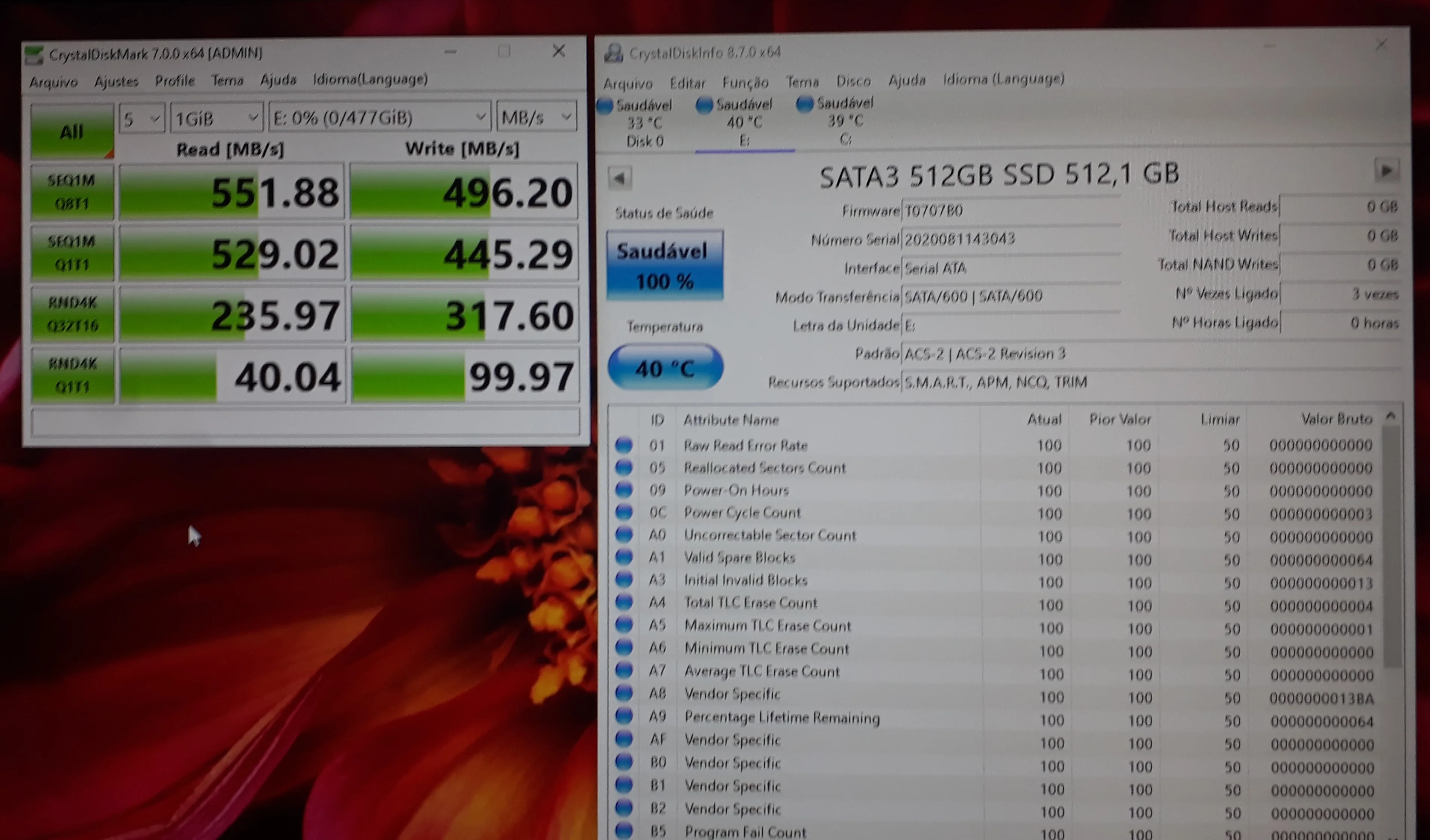The height and width of the screenshot is (840, 1430).
Task: Run all benchmarks with the All button
Action: click(x=72, y=132)
